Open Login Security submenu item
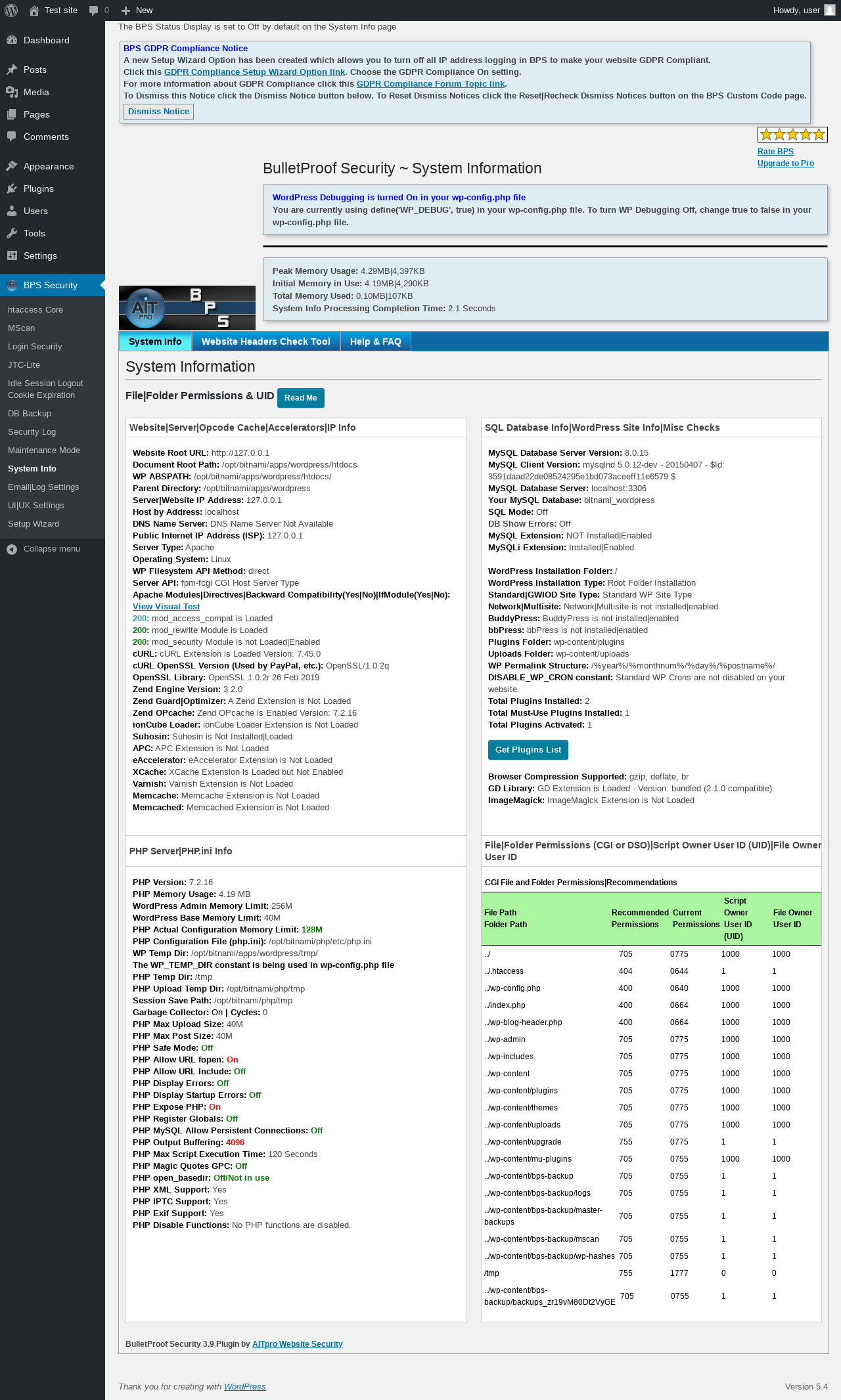This screenshot has height=1400, width=841. pyautogui.click(x=35, y=347)
